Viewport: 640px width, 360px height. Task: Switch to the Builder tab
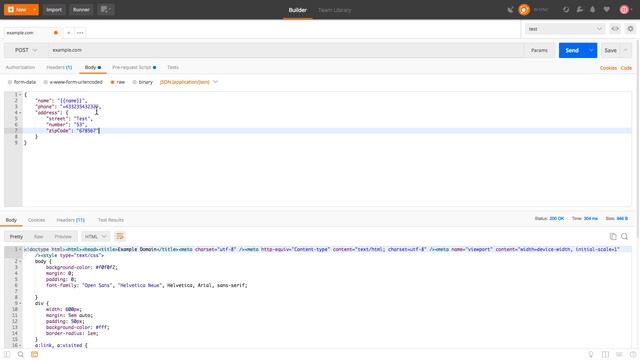298,10
